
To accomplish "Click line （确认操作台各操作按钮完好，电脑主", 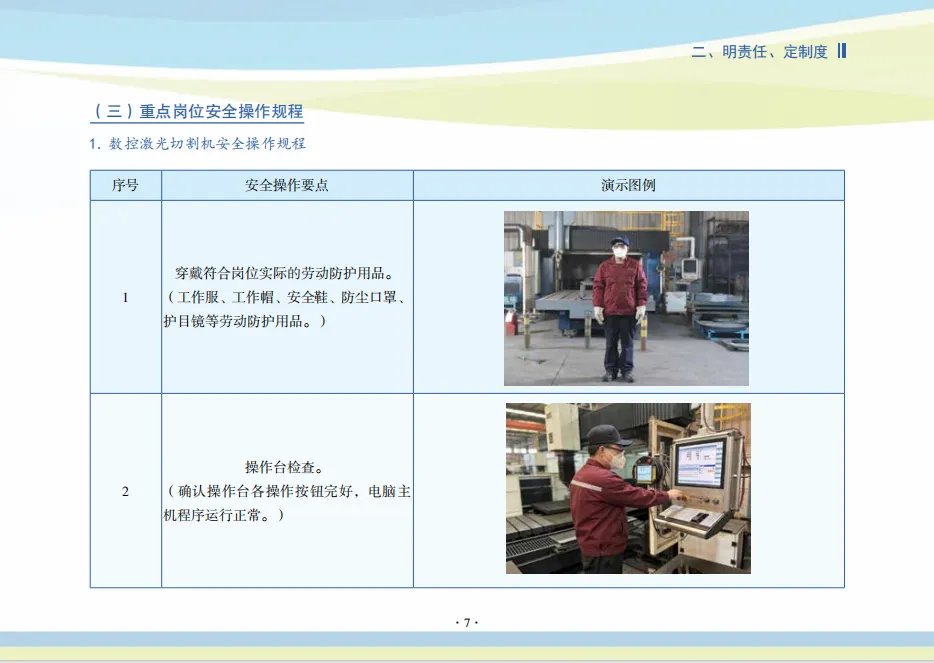I will tap(287, 491).
